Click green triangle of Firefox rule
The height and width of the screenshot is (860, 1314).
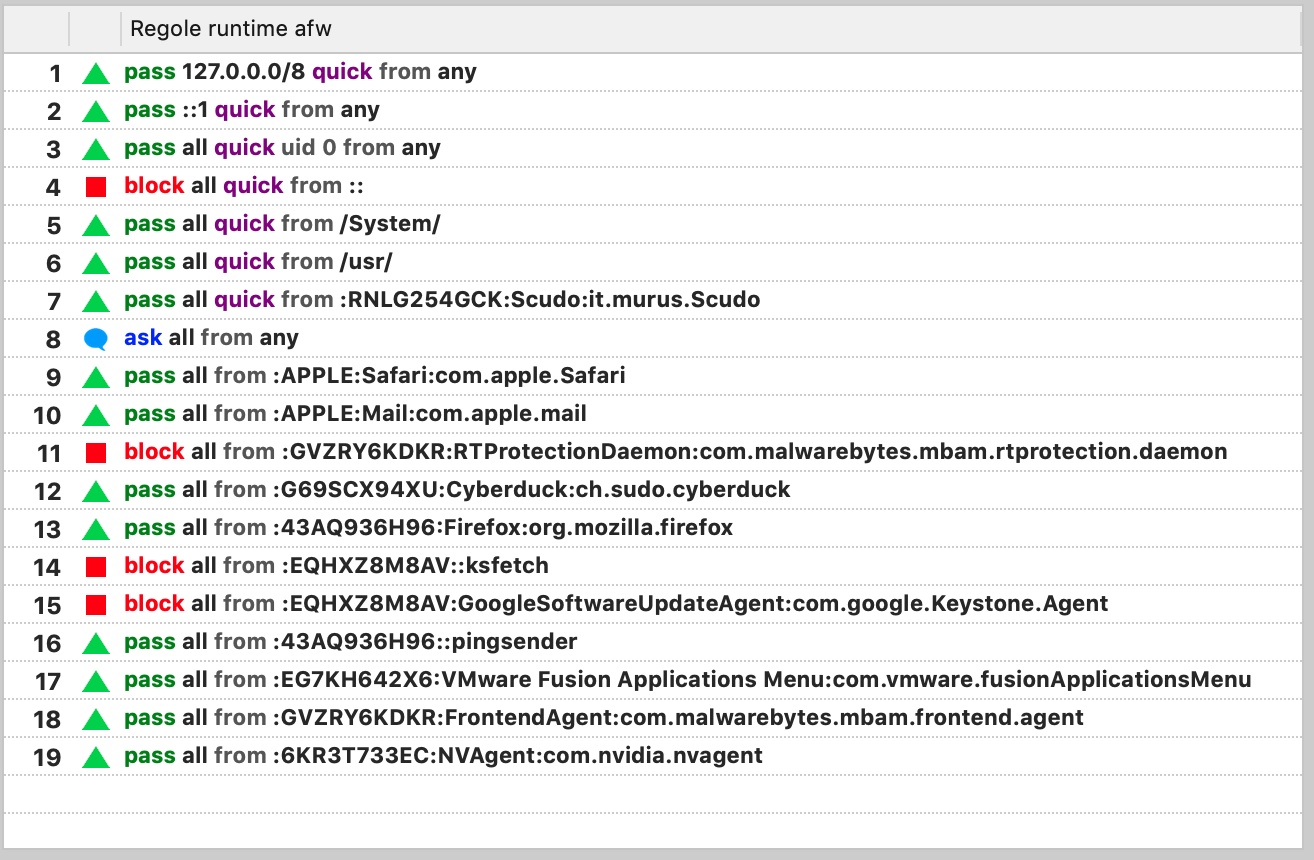95,529
